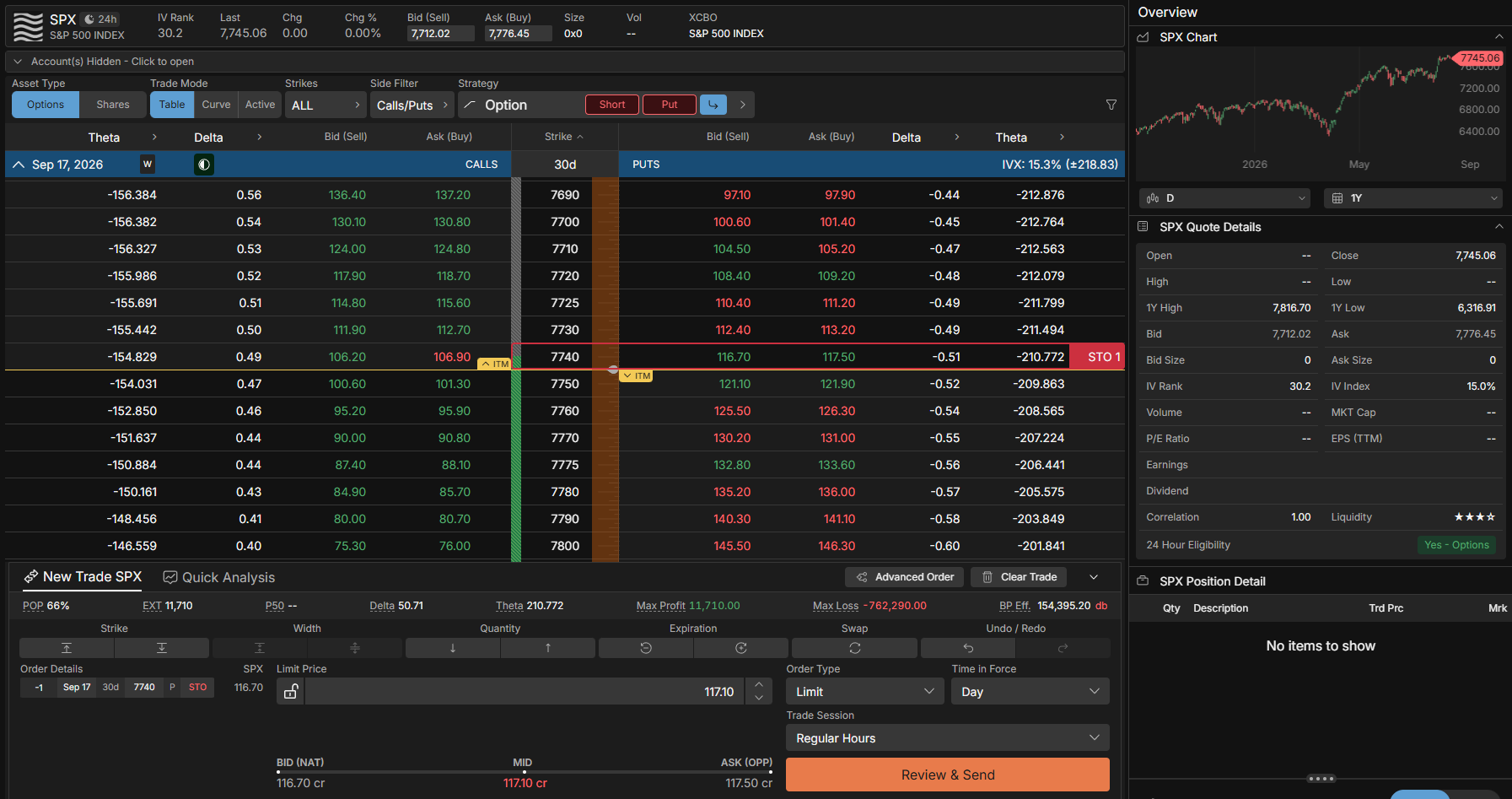The height and width of the screenshot is (799, 1512).
Task: Switch to the New Trade SPX tab
Action: (x=83, y=577)
